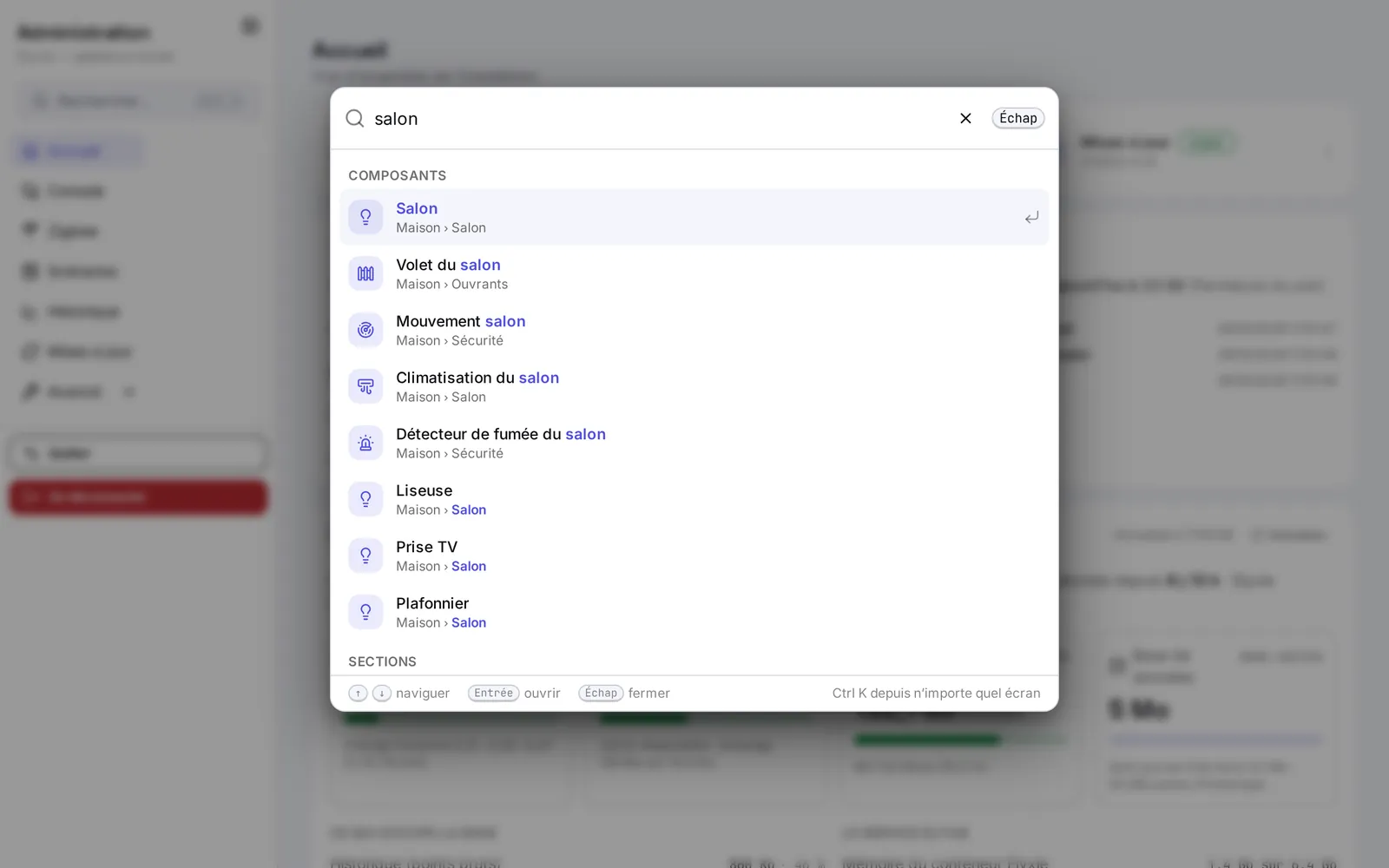Click the siren icon for Détecteur de fumée

pos(365,443)
